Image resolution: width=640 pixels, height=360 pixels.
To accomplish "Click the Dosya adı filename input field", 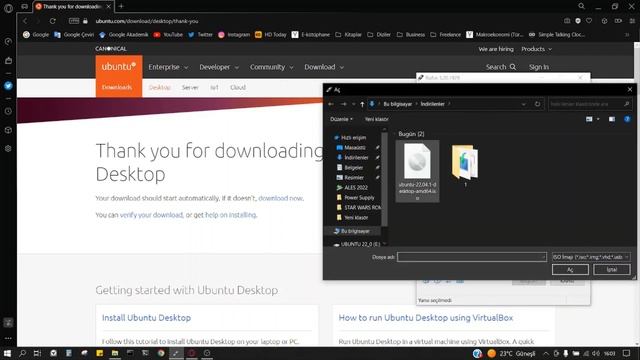I will click(x=471, y=257).
